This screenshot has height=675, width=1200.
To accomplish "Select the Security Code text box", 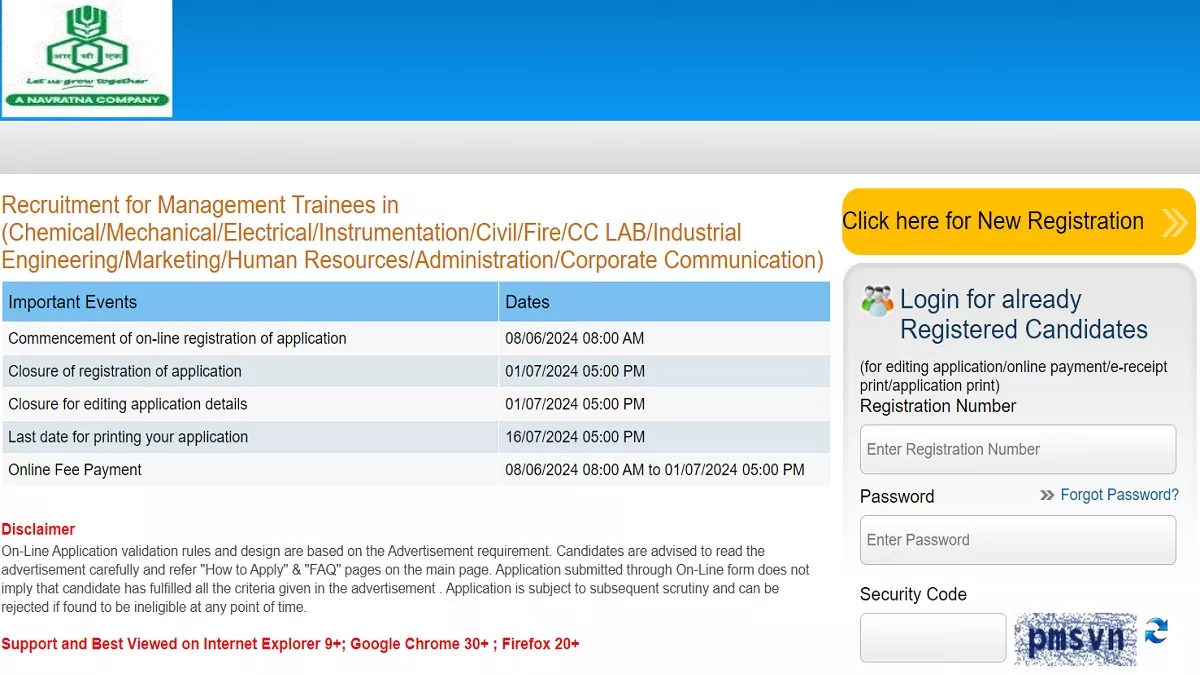I will click(932, 638).
